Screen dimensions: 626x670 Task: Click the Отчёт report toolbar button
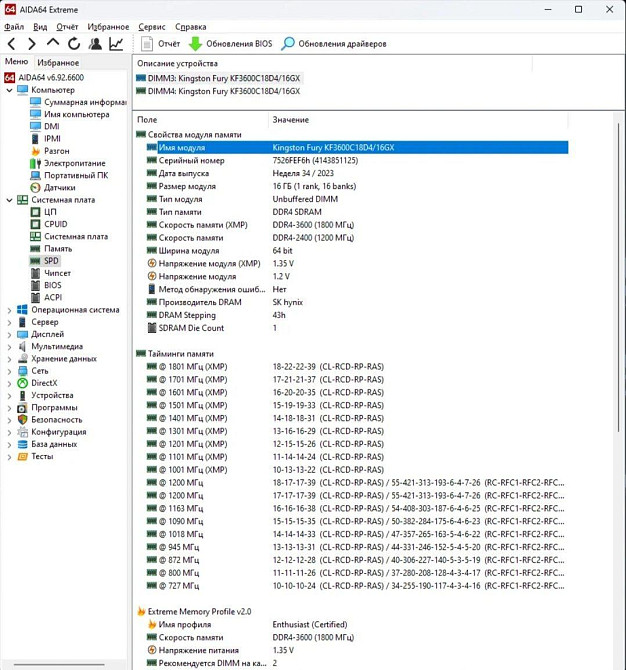[161, 44]
